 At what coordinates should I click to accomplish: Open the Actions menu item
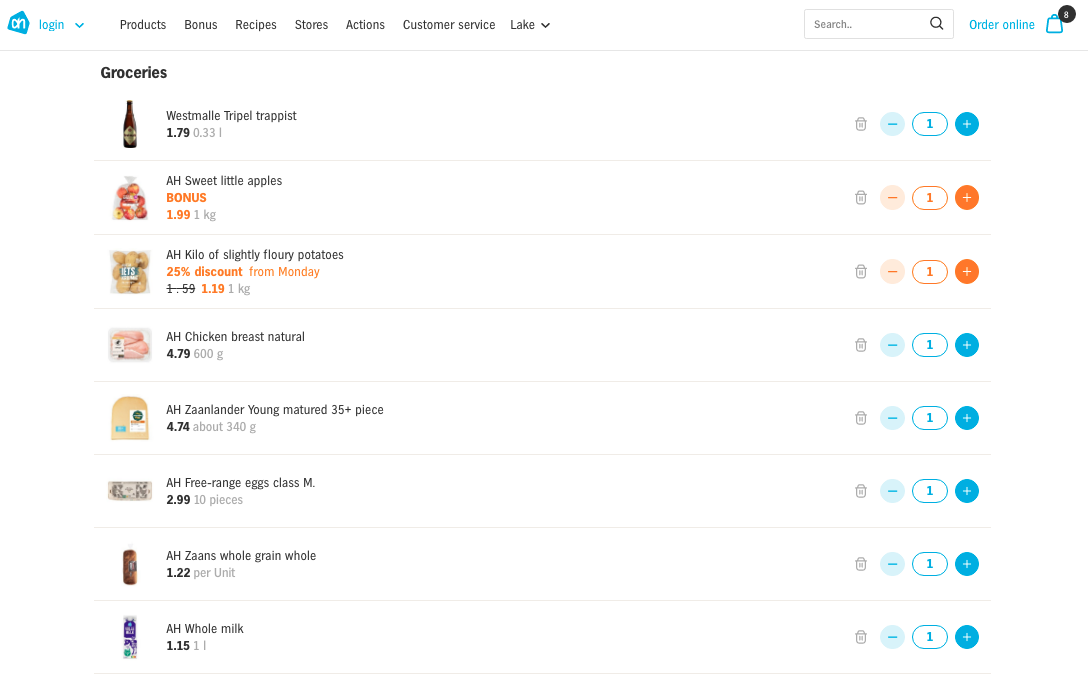[x=365, y=25]
